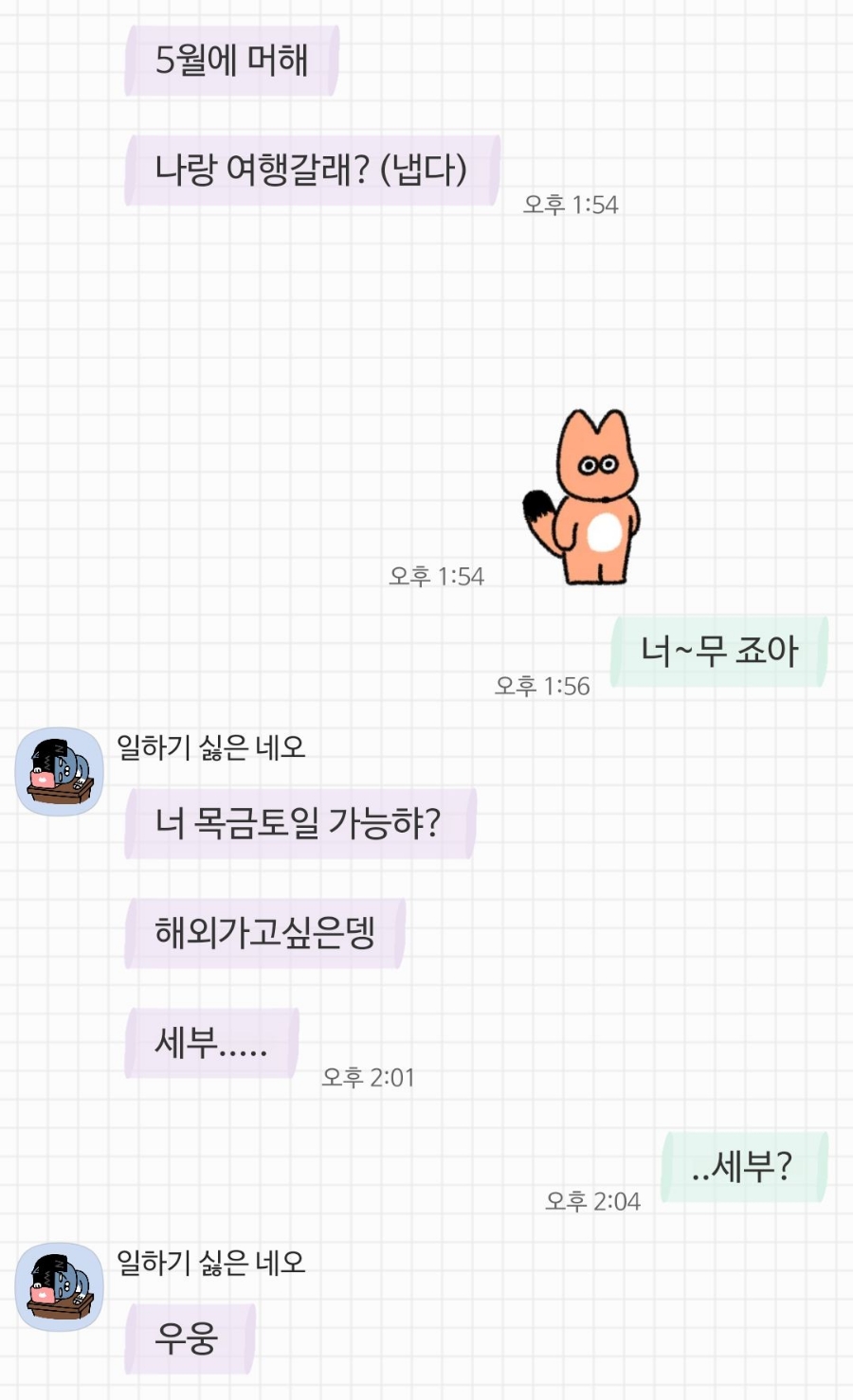Tap the purple '세부.....' message bubble
The height and width of the screenshot is (1400, 853).
coord(211,1043)
